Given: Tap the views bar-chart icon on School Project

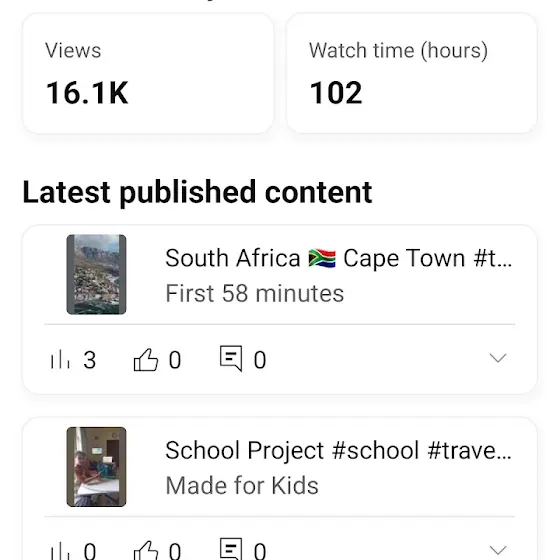Looking at the screenshot, I should pyautogui.click(x=60, y=551).
